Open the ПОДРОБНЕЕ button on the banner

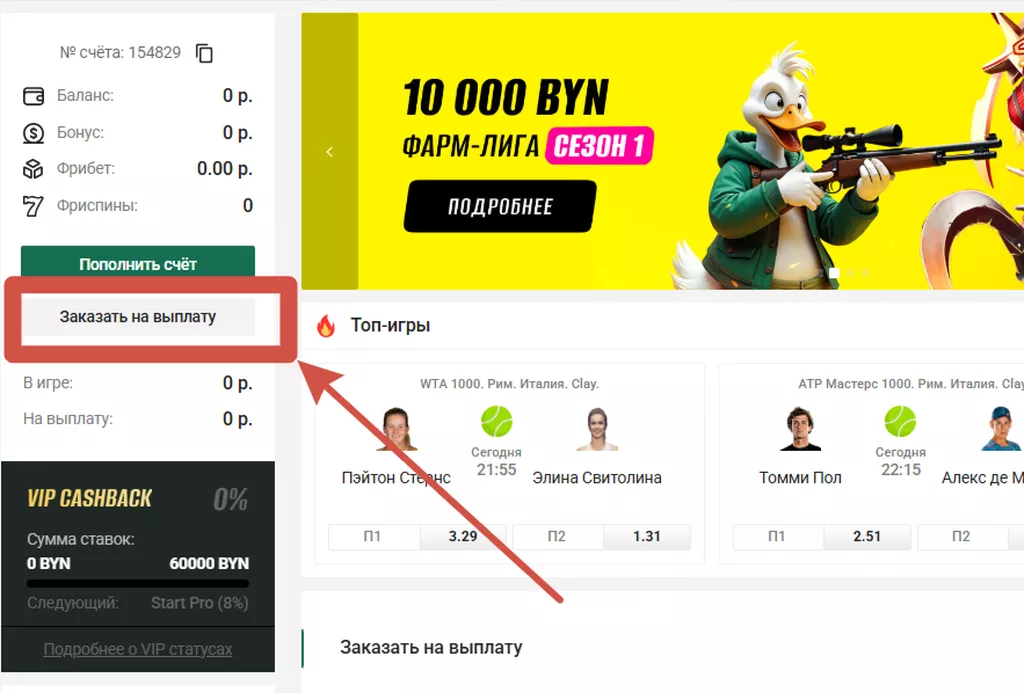click(x=500, y=206)
